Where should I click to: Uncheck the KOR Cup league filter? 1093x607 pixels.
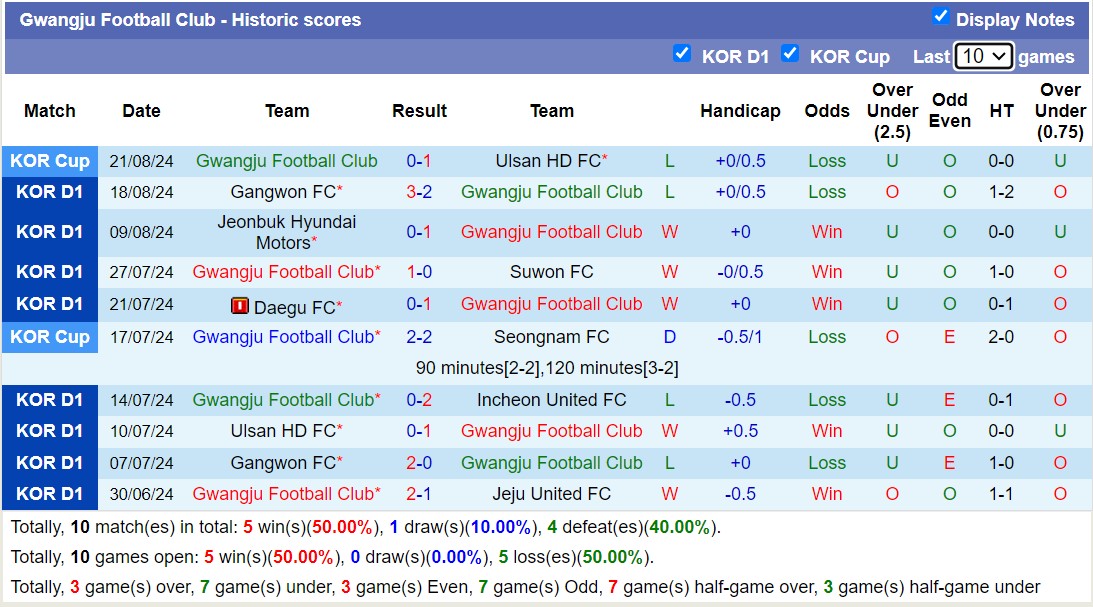tap(790, 54)
